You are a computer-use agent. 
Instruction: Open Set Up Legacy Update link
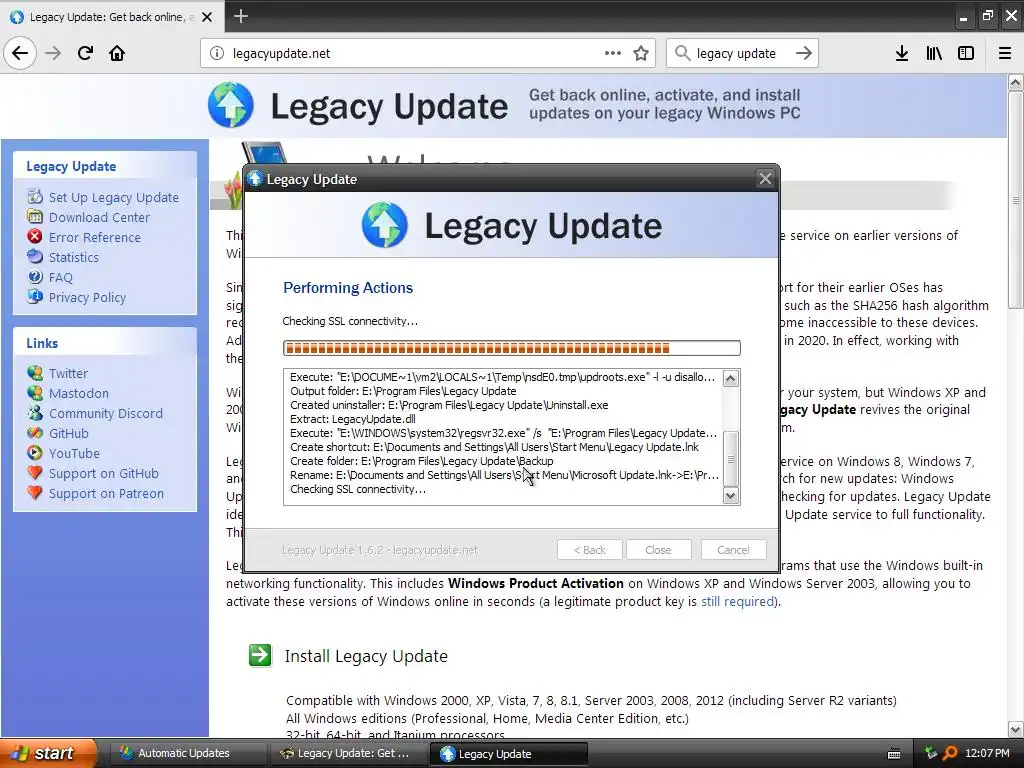114,197
